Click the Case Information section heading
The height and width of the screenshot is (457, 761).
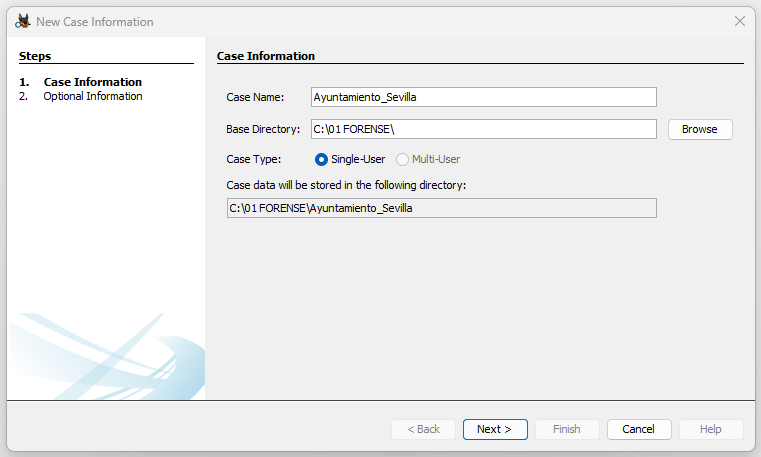point(266,56)
